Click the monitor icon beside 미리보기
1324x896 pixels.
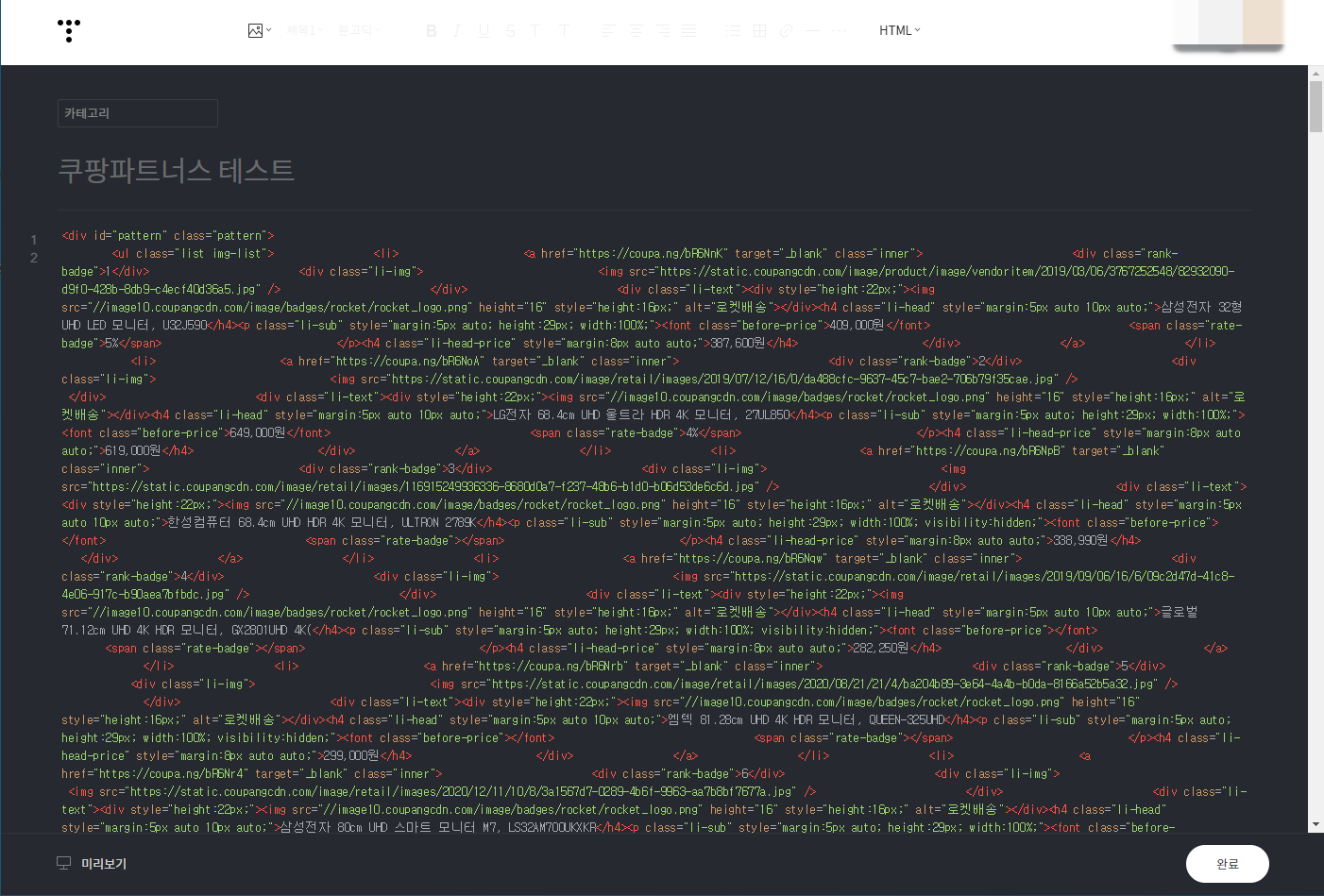click(64, 864)
